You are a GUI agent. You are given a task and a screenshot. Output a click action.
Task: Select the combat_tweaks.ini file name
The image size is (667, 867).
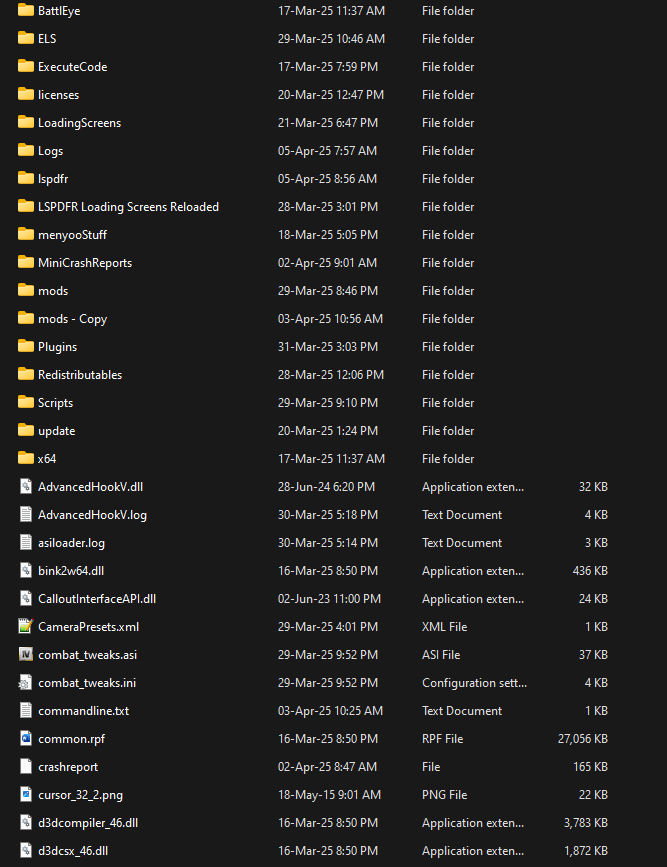click(x=87, y=683)
